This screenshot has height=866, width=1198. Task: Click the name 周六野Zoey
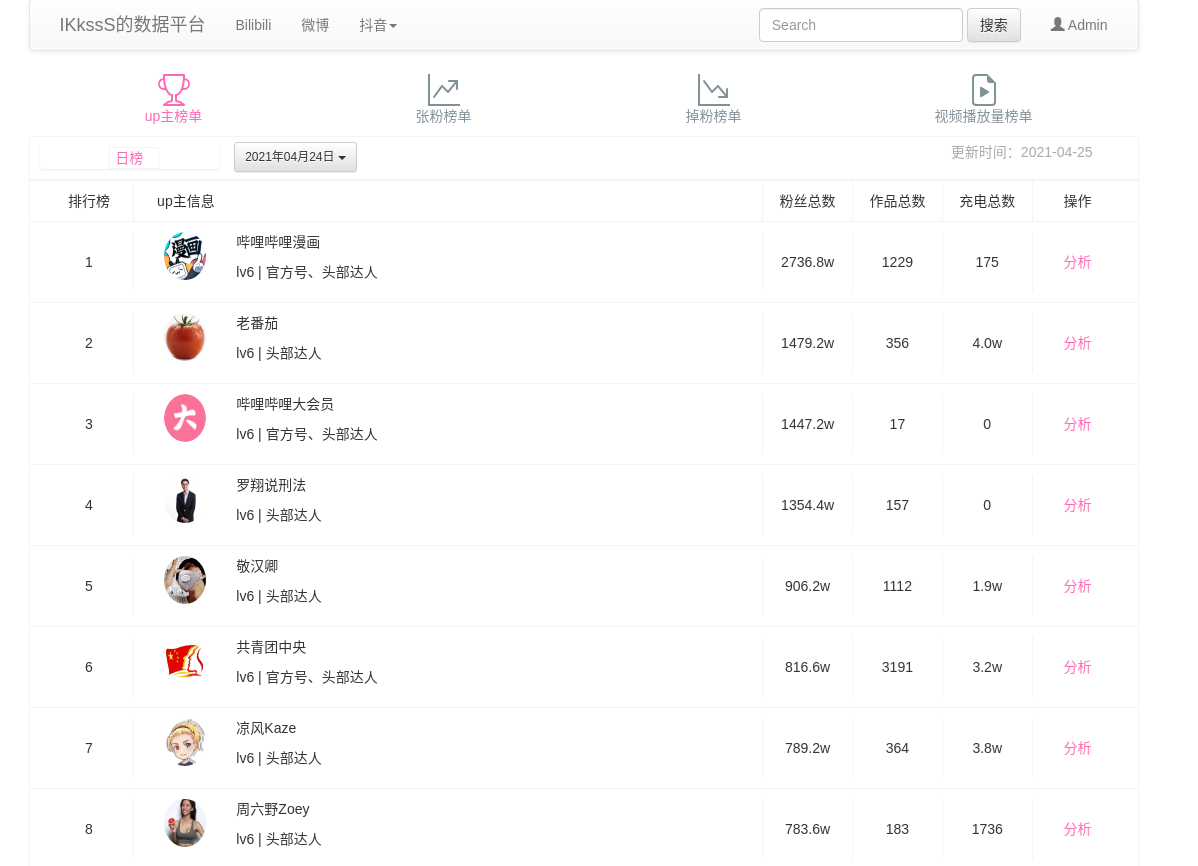tap(273, 809)
